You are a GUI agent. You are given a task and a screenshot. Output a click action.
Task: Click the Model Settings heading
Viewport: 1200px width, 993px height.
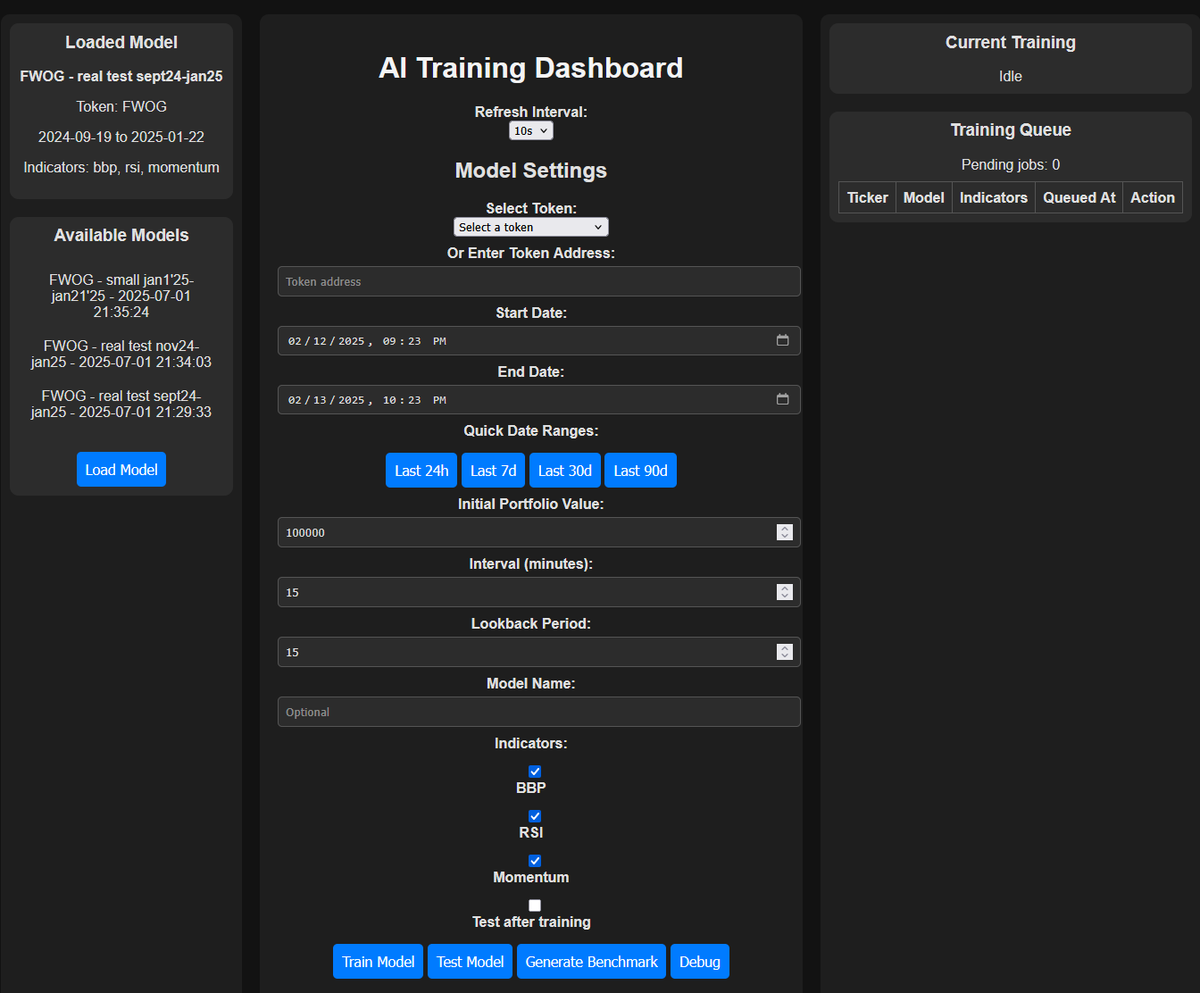point(531,170)
